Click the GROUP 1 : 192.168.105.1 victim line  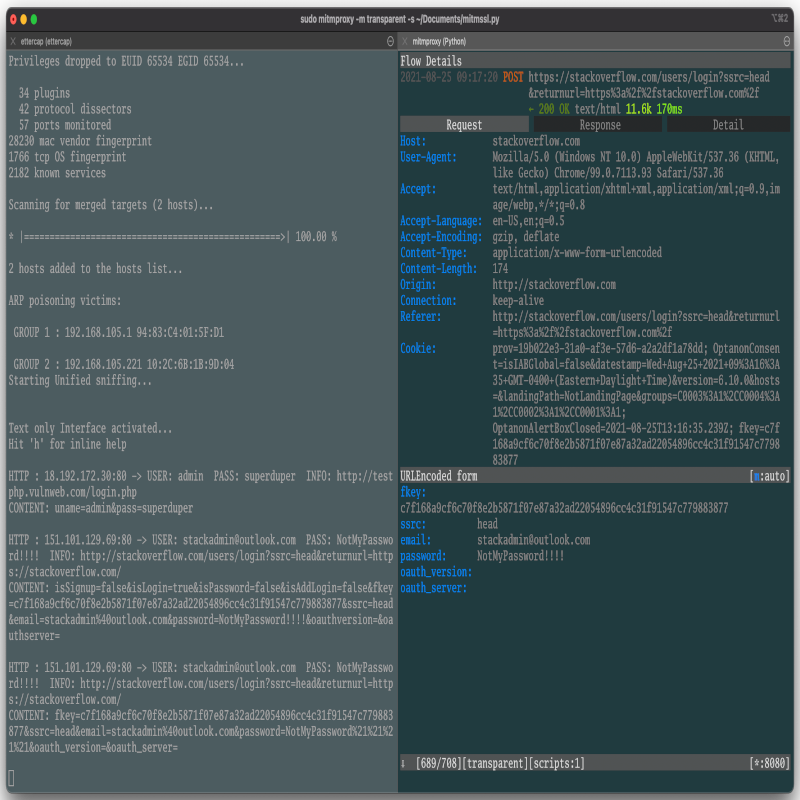tap(118, 332)
